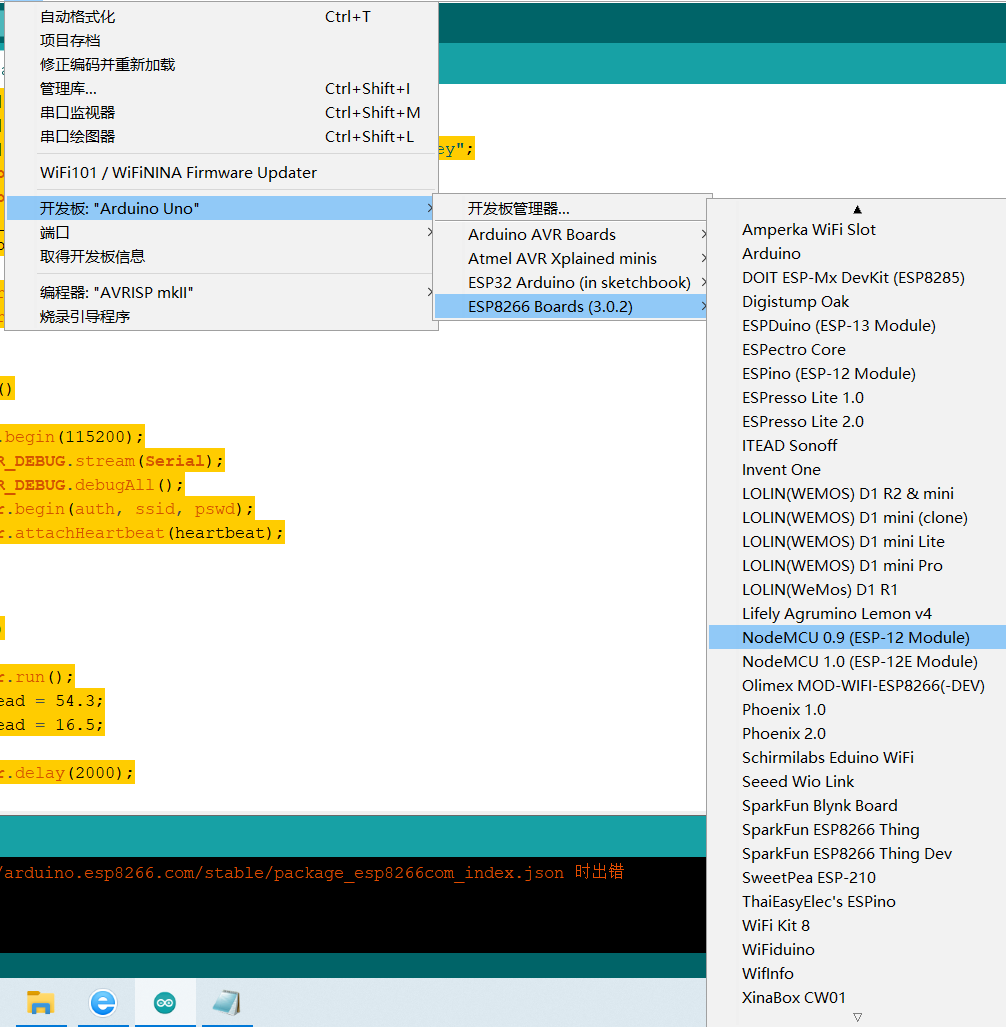1006x1027 pixels.
Task: Open Boards Manager (开发板管理器...)
Action: click(x=571, y=208)
